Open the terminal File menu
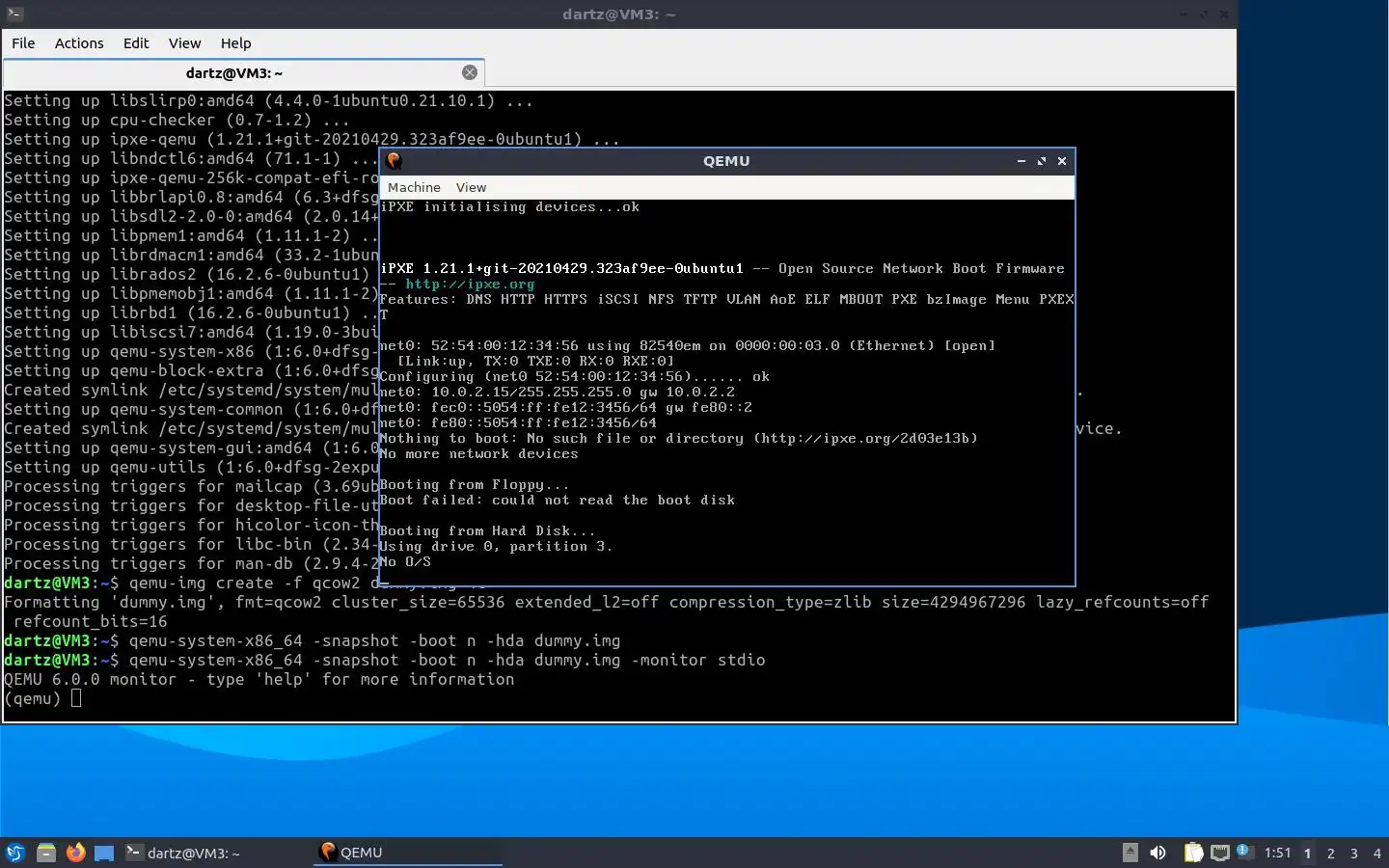 (23, 43)
